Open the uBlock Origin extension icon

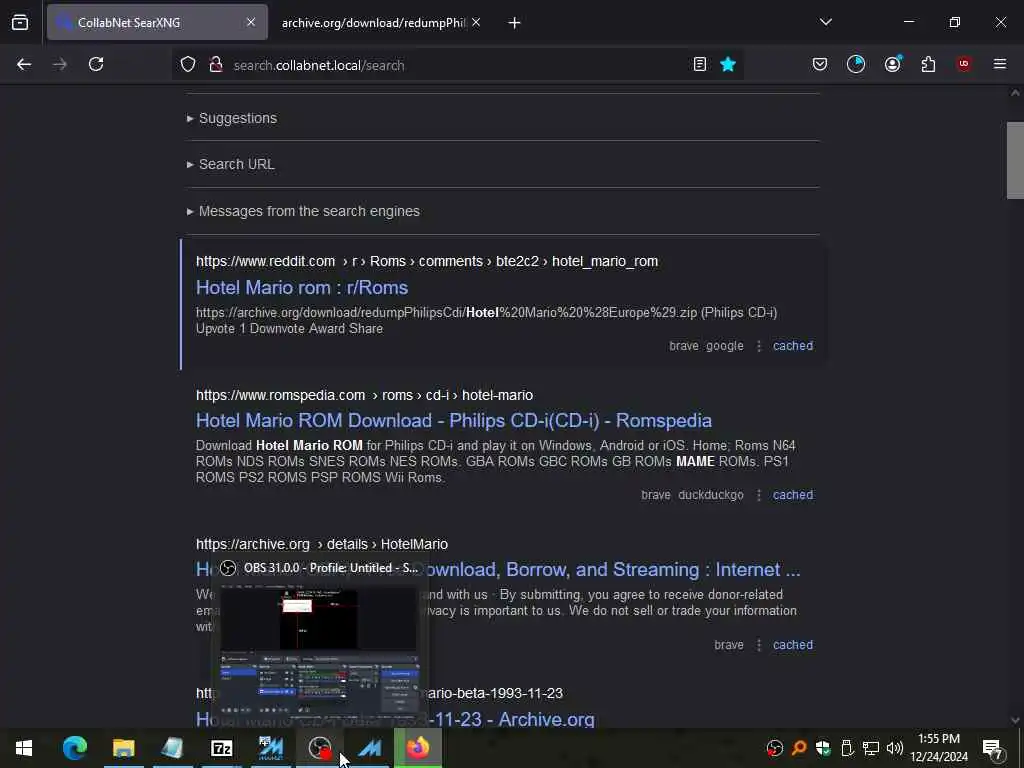pyautogui.click(x=963, y=64)
